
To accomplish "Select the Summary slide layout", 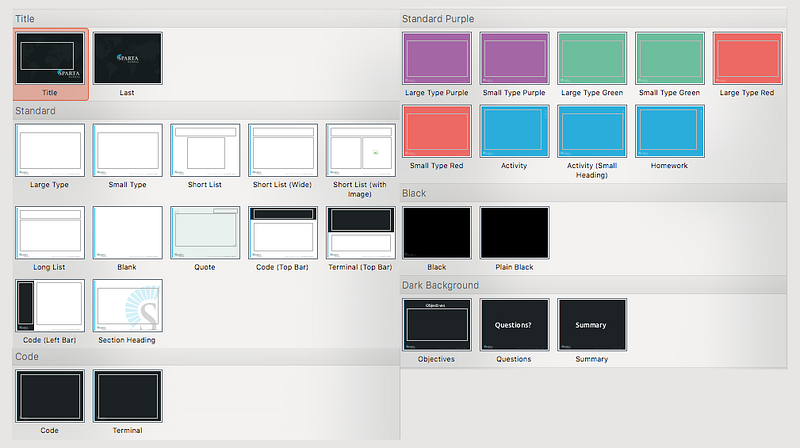I will (x=592, y=325).
